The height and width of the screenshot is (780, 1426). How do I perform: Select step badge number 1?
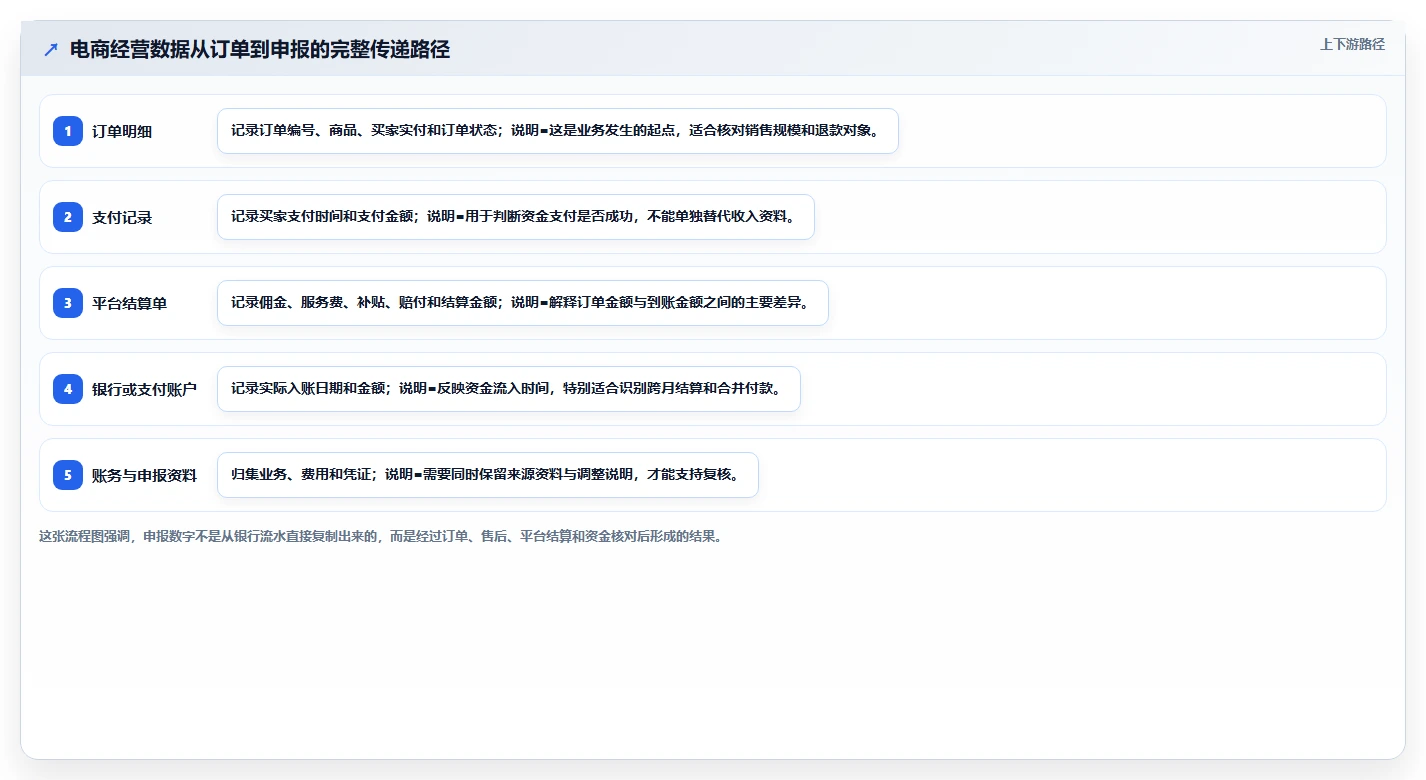pos(68,131)
